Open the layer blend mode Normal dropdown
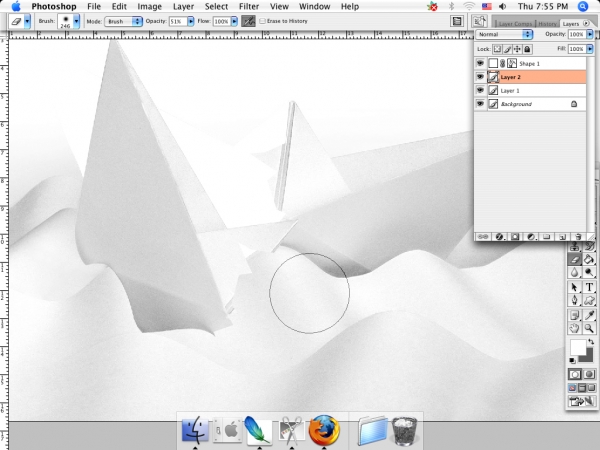 coord(504,34)
